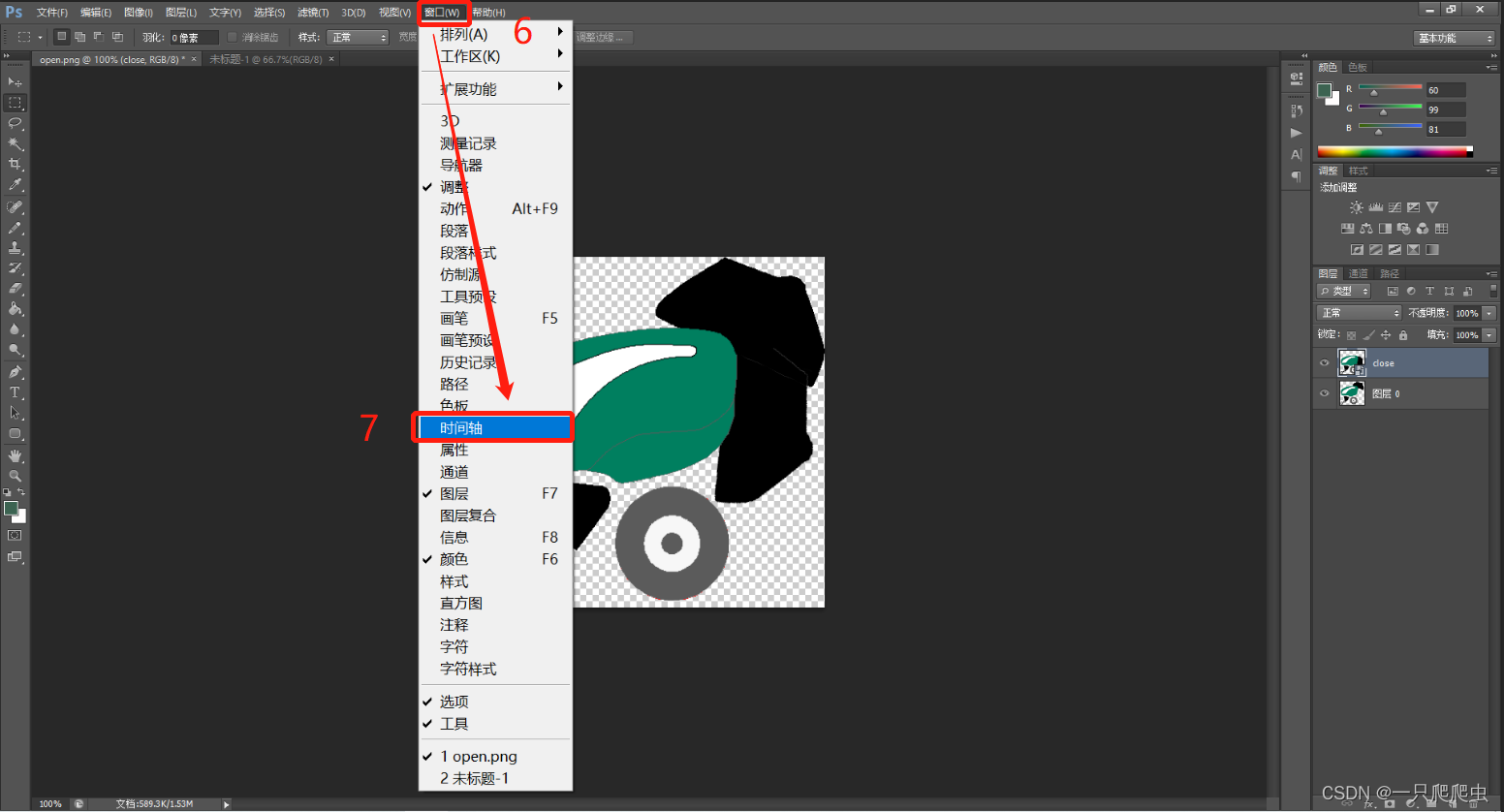Open the 不透明度 opacity dropdown arrow
The image size is (1504, 812).
pos(1489,313)
